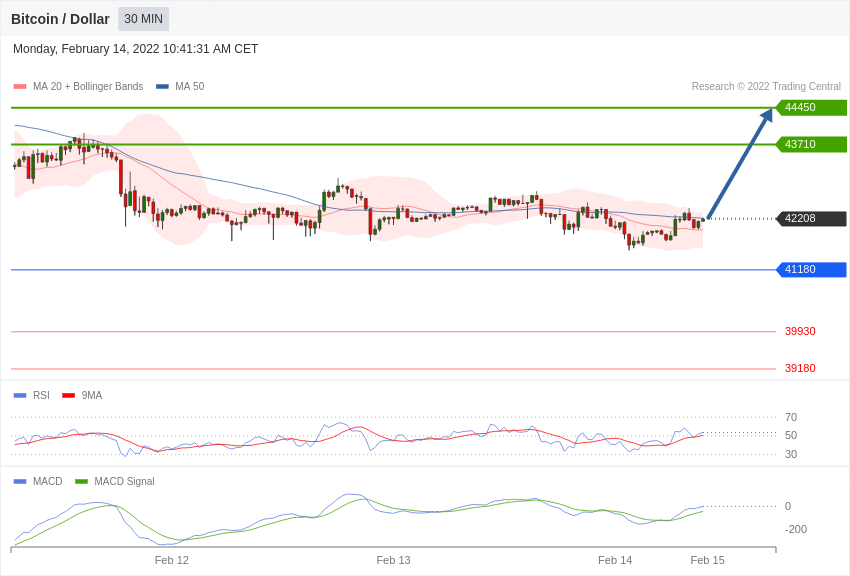850x576 pixels.
Task: Click the 42208 current price label
Action: [812, 218]
